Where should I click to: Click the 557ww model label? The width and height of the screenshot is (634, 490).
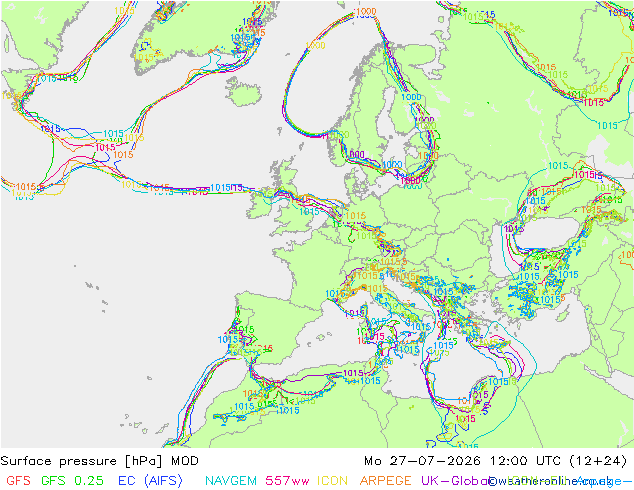(x=287, y=481)
